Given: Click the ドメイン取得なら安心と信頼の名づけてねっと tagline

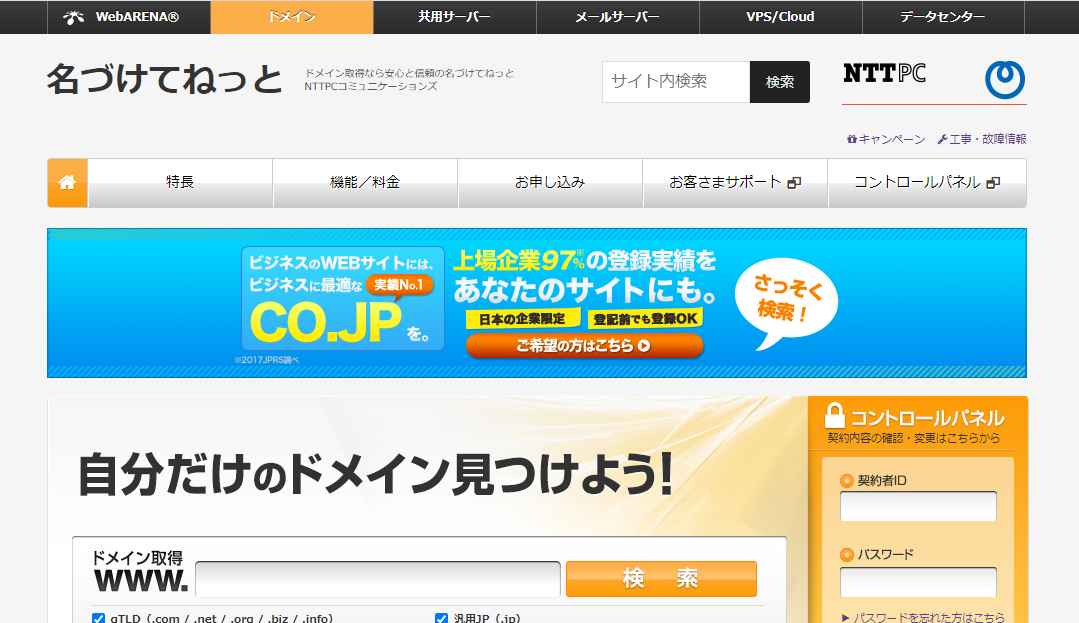Looking at the screenshot, I should coord(409,73).
